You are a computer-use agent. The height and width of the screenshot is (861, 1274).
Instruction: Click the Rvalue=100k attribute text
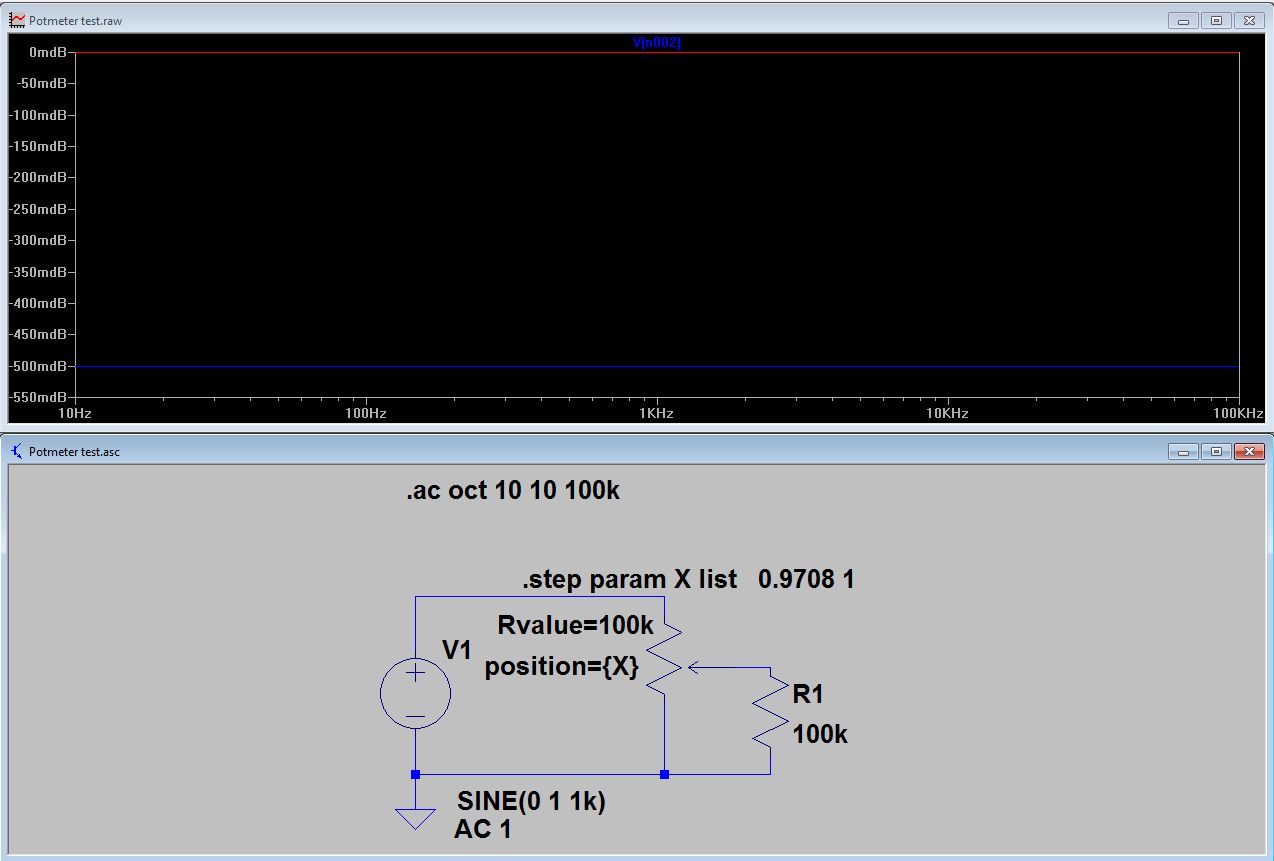(x=575, y=626)
